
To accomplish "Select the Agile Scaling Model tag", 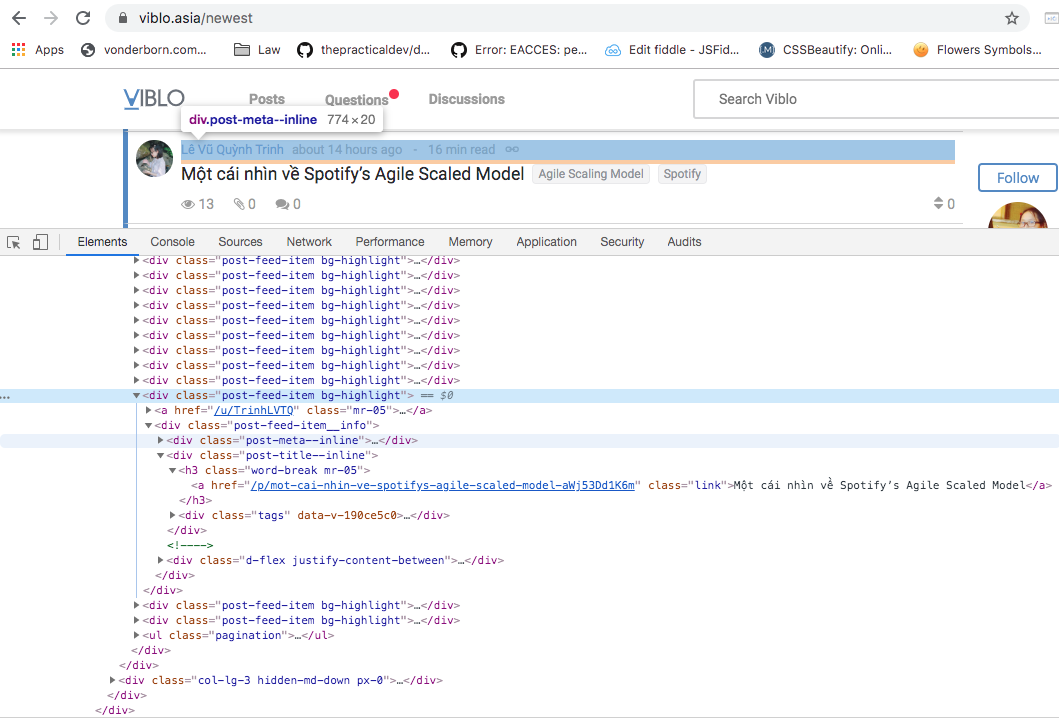I will (x=590, y=174).
